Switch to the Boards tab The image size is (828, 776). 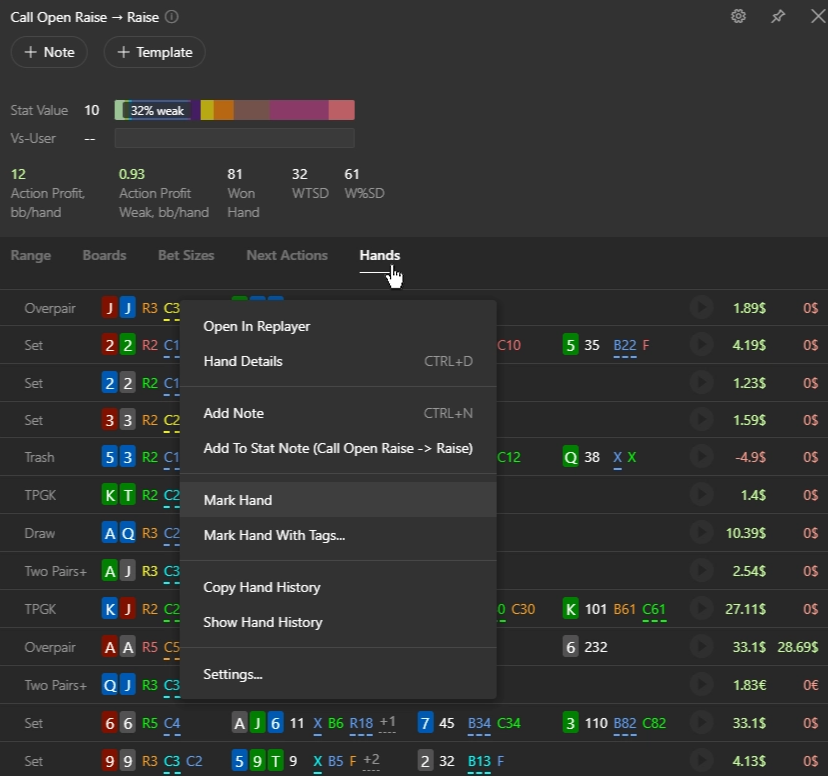coord(105,255)
